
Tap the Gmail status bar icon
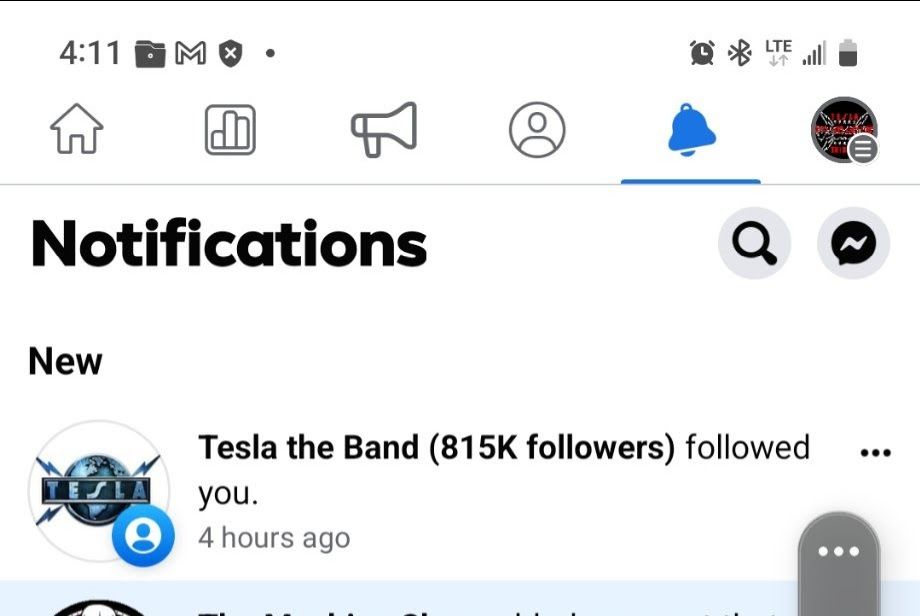(x=190, y=53)
